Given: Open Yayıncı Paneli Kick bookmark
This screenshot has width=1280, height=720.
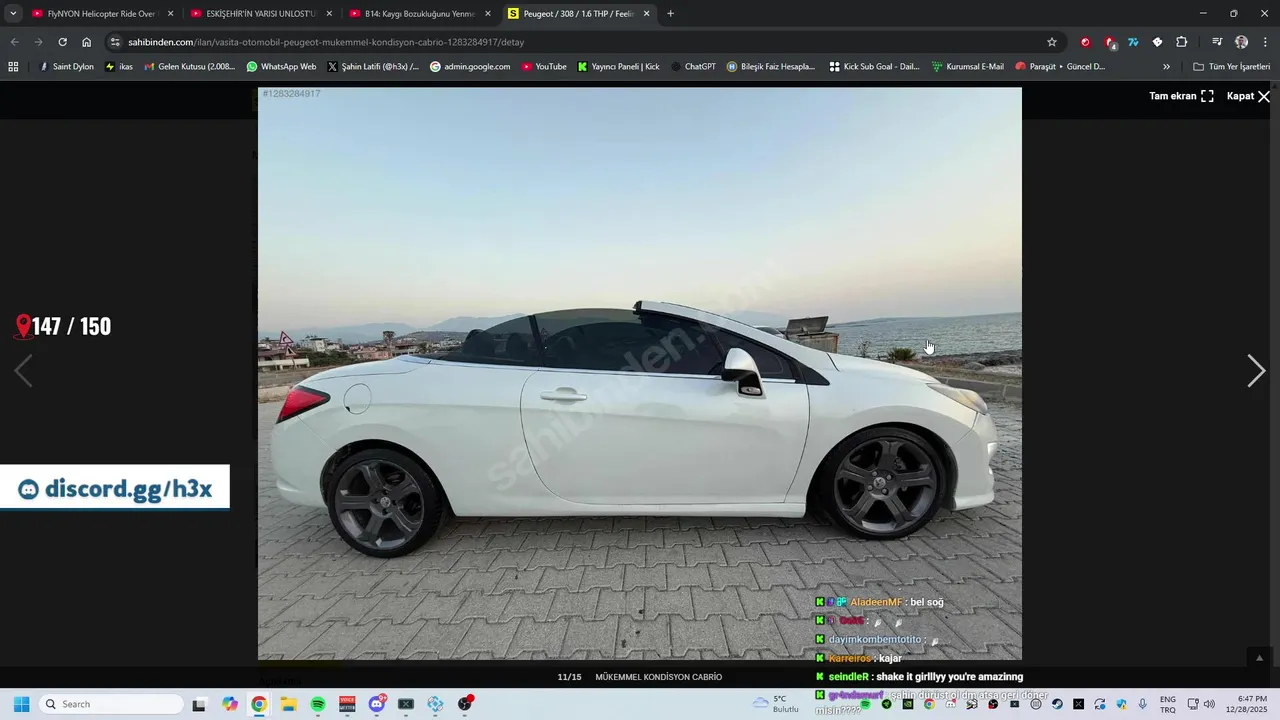Looking at the screenshot, I should click(618, 67).
